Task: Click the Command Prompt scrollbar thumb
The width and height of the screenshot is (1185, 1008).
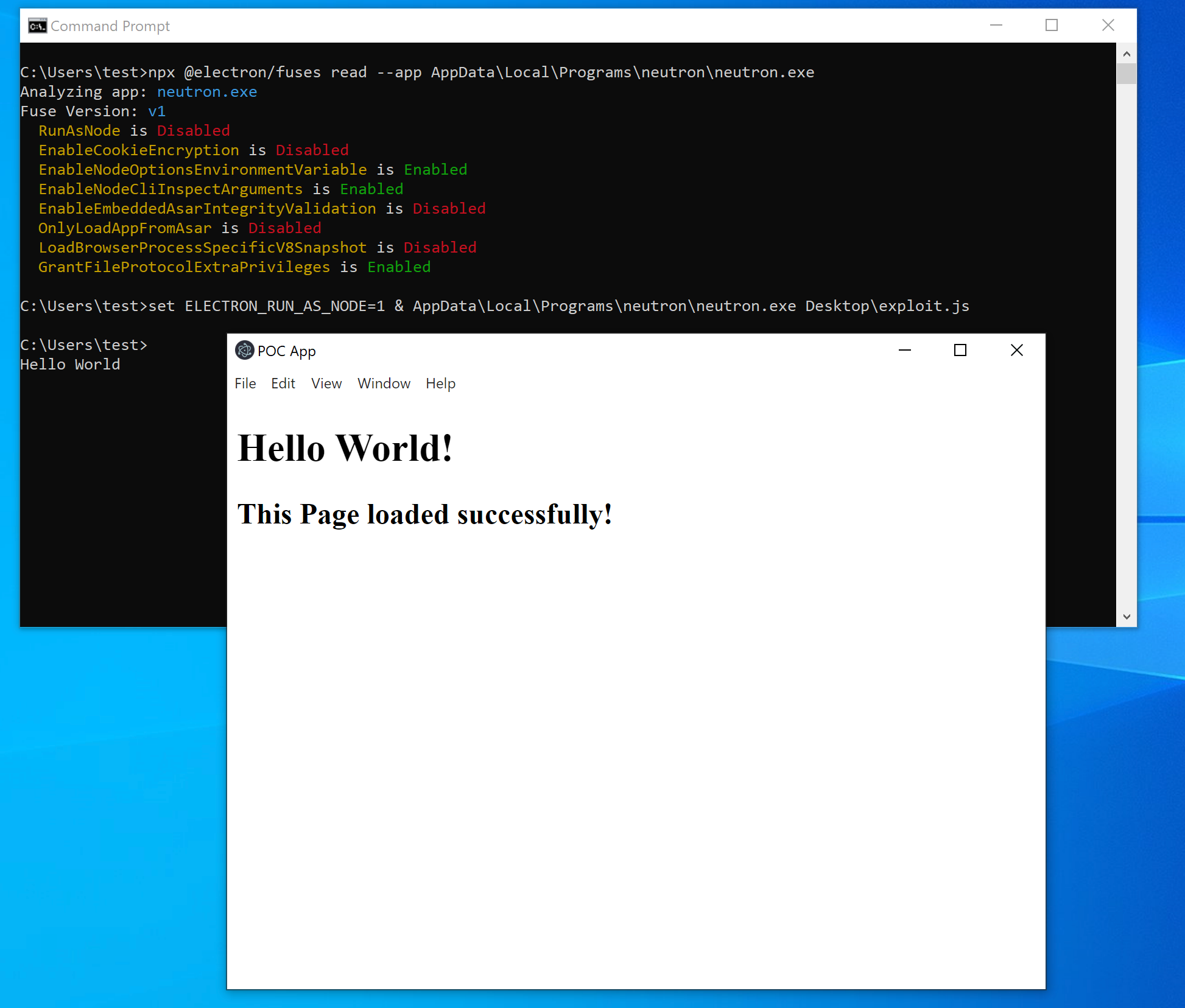Action: [1127, 74]
